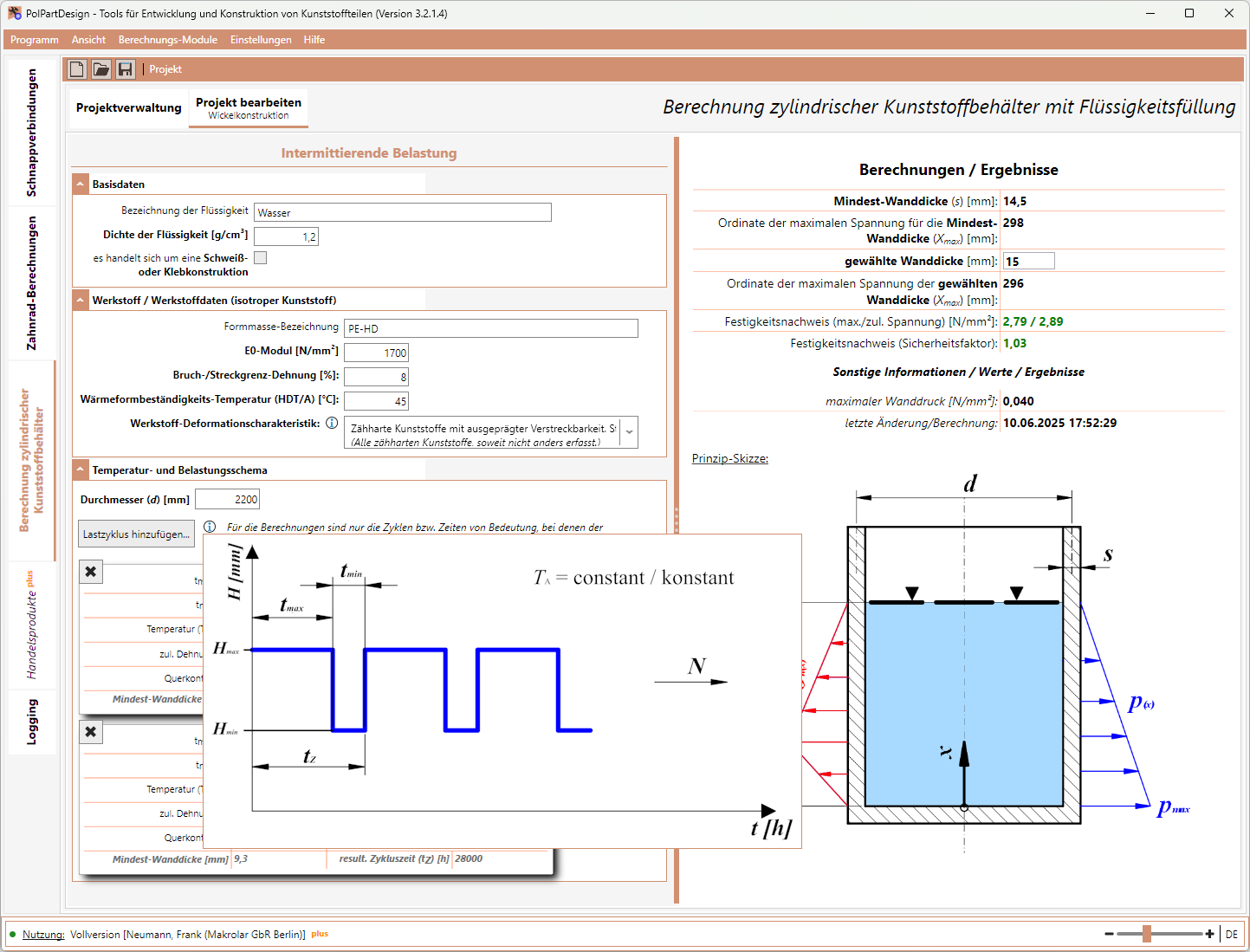Edit the Dichte der Flüssigkeit field
The width and height of the screenshot is (1250, 952).
click(286, 236)
